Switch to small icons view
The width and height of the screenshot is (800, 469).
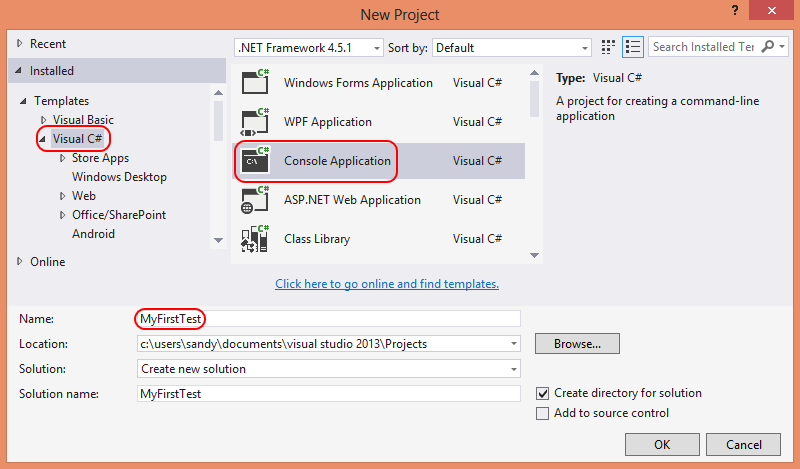click(x=608, y=47)
